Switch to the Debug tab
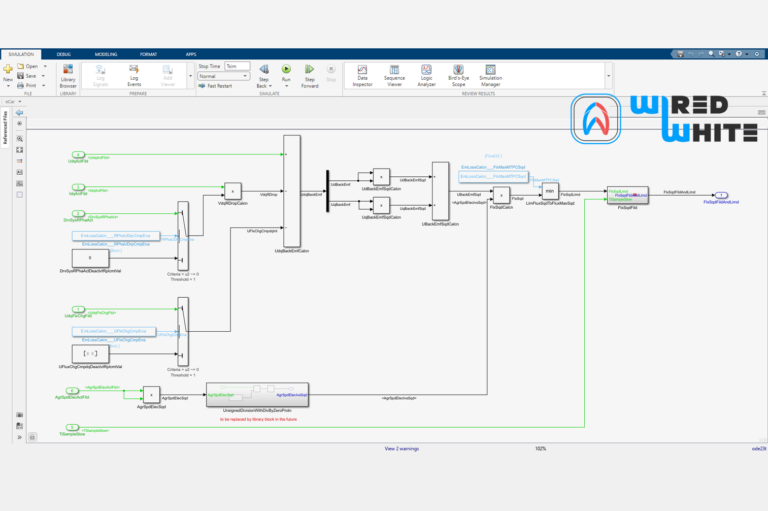Screen dimensions: 768x511 64,54
